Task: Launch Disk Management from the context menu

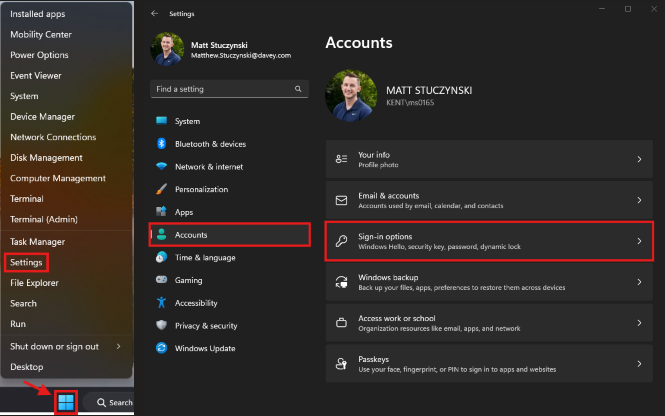Action: pyautogui.click(x=46, y=158)
